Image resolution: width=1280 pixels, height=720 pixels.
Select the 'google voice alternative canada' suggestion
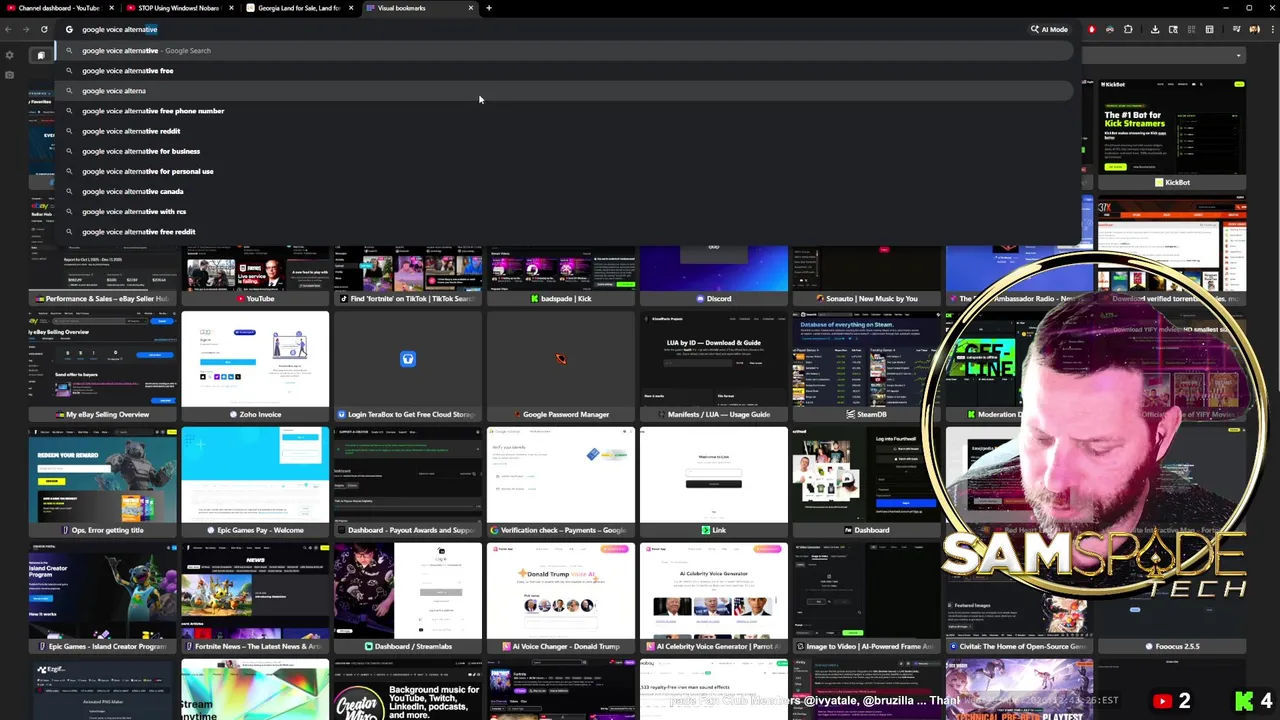(x=565, y=191)
